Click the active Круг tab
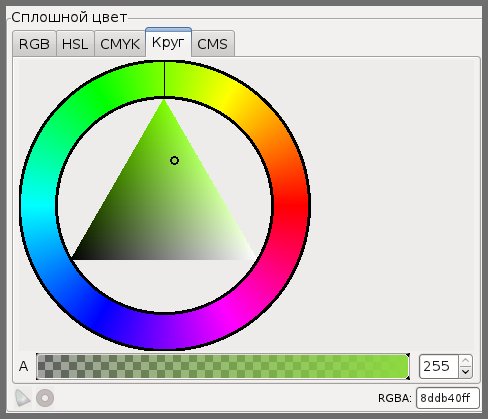 point(168,42)
